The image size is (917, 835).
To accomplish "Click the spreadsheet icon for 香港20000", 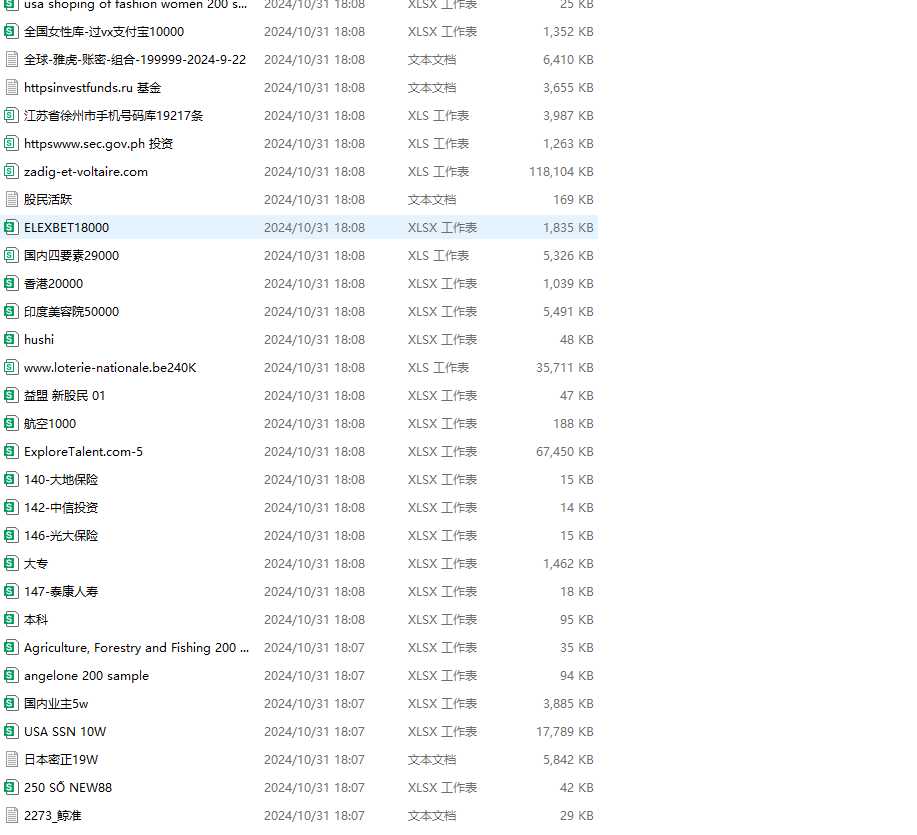I will point(11,284).
